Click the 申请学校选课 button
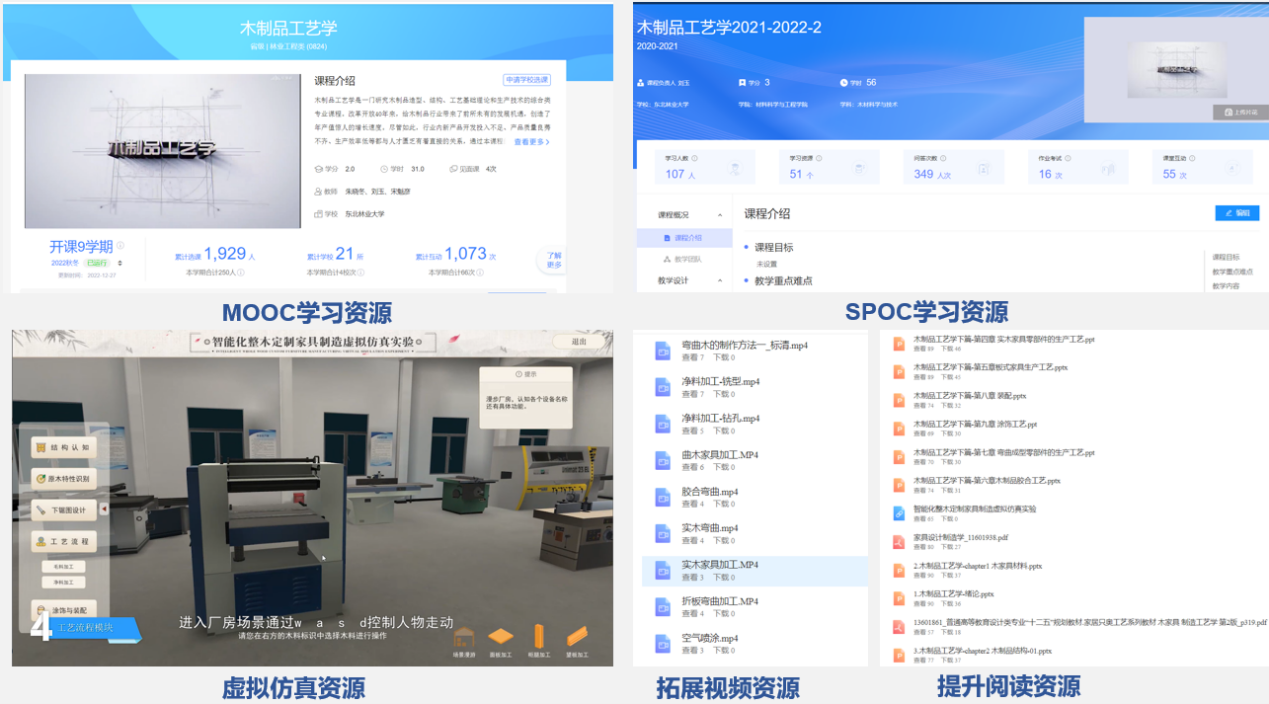The height and width of the screenshot is (704, 1269). tap(527, 80)
